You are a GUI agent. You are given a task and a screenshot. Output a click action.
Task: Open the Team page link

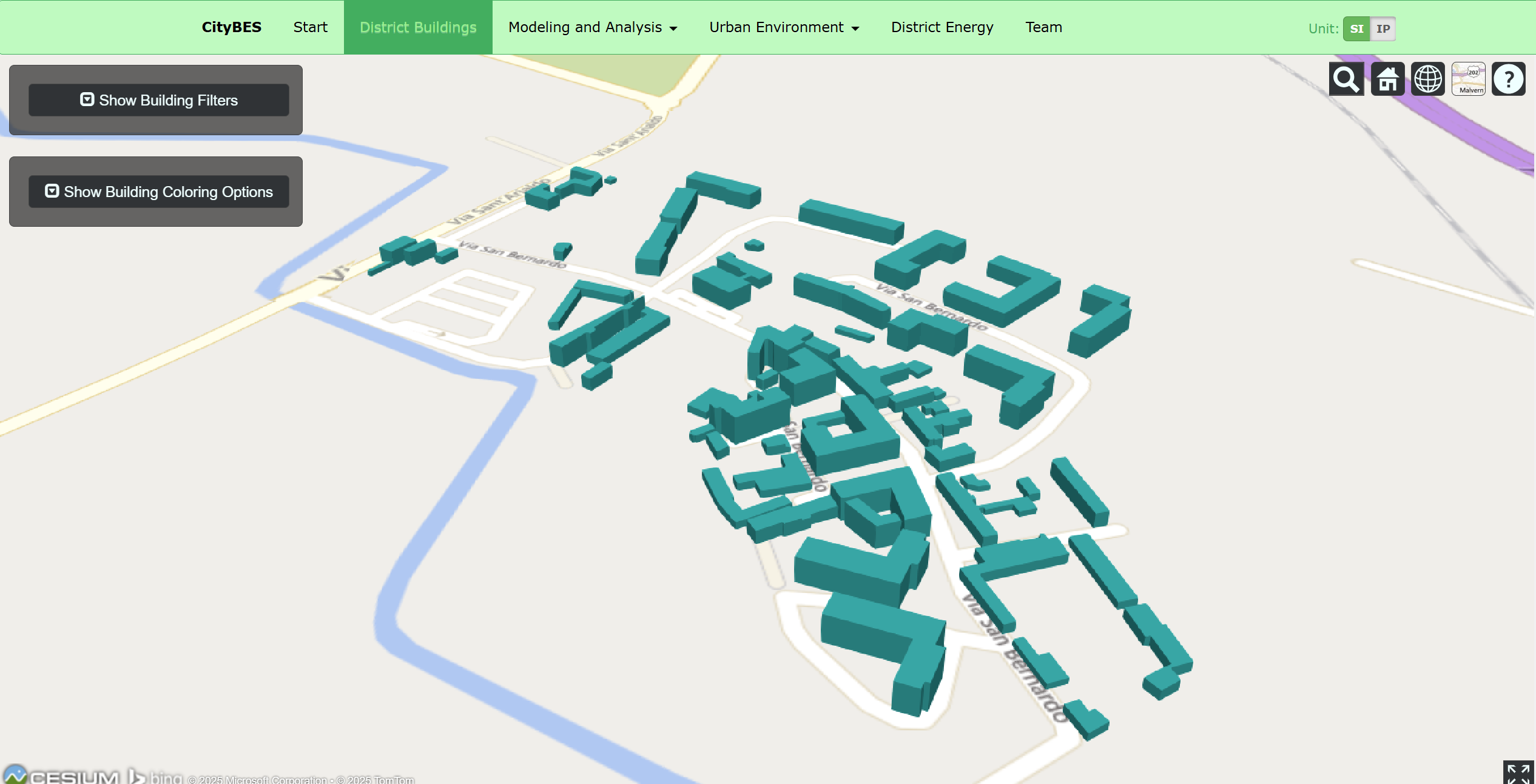coord(1043,27)
